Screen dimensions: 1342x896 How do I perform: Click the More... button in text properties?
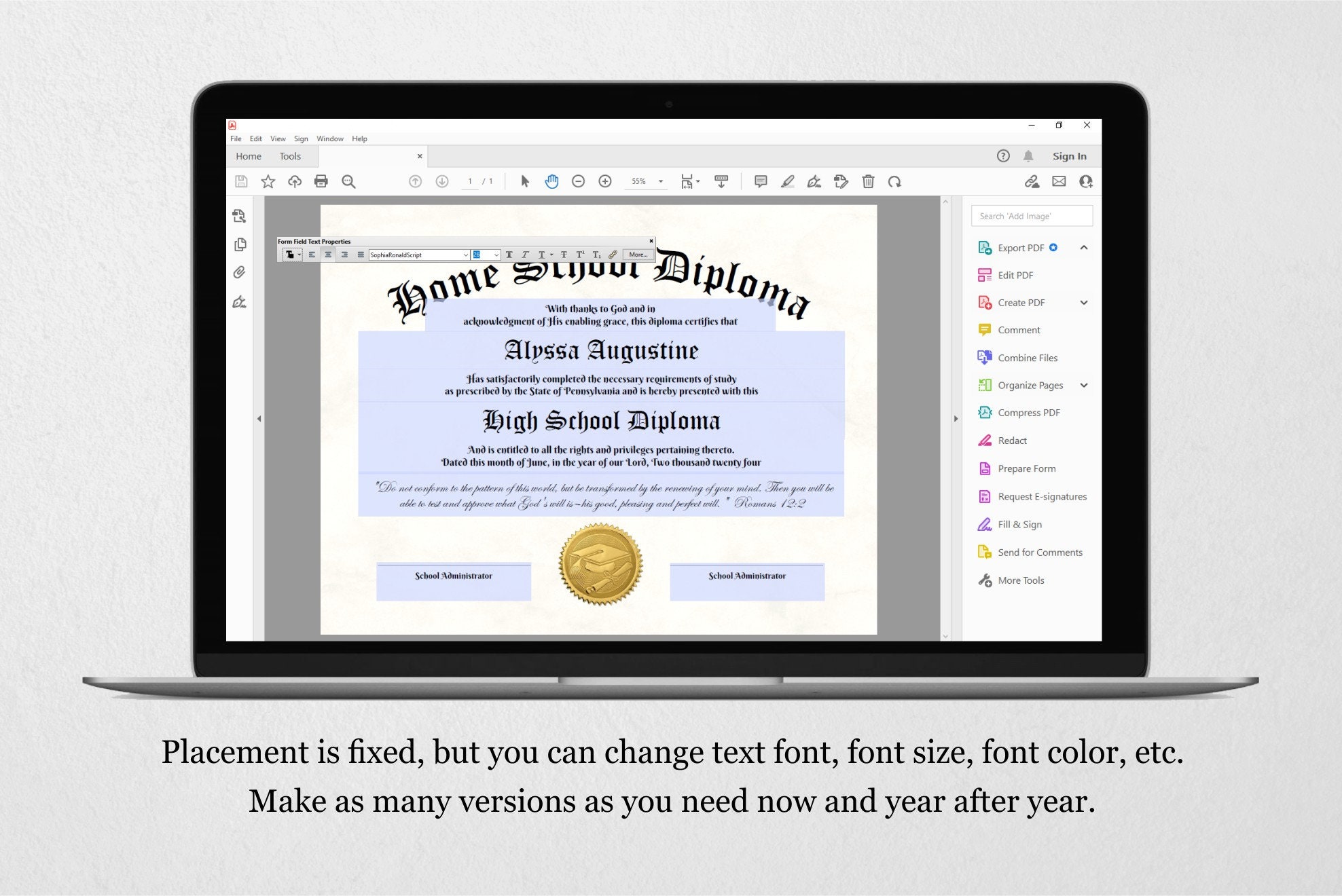pyautogui.click(x=638, y=254)
